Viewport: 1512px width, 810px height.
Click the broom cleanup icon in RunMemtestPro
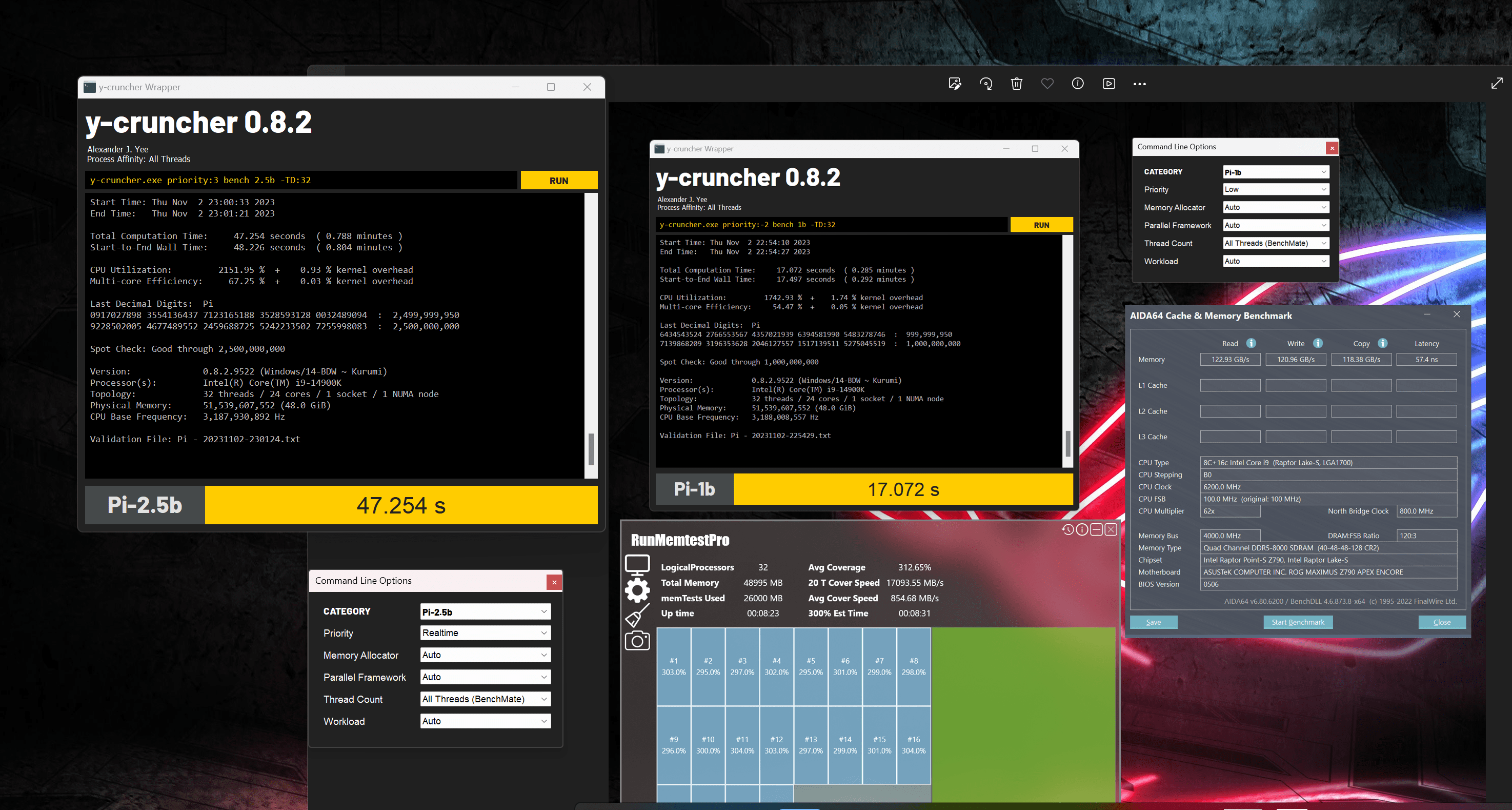click(x=637, y=616)
